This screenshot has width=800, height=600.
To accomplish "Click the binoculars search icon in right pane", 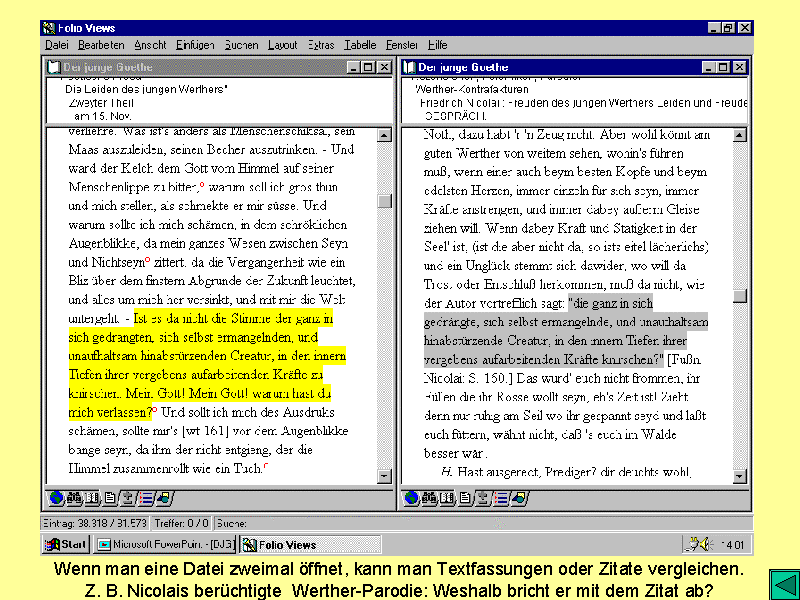I will click(428, 498).
